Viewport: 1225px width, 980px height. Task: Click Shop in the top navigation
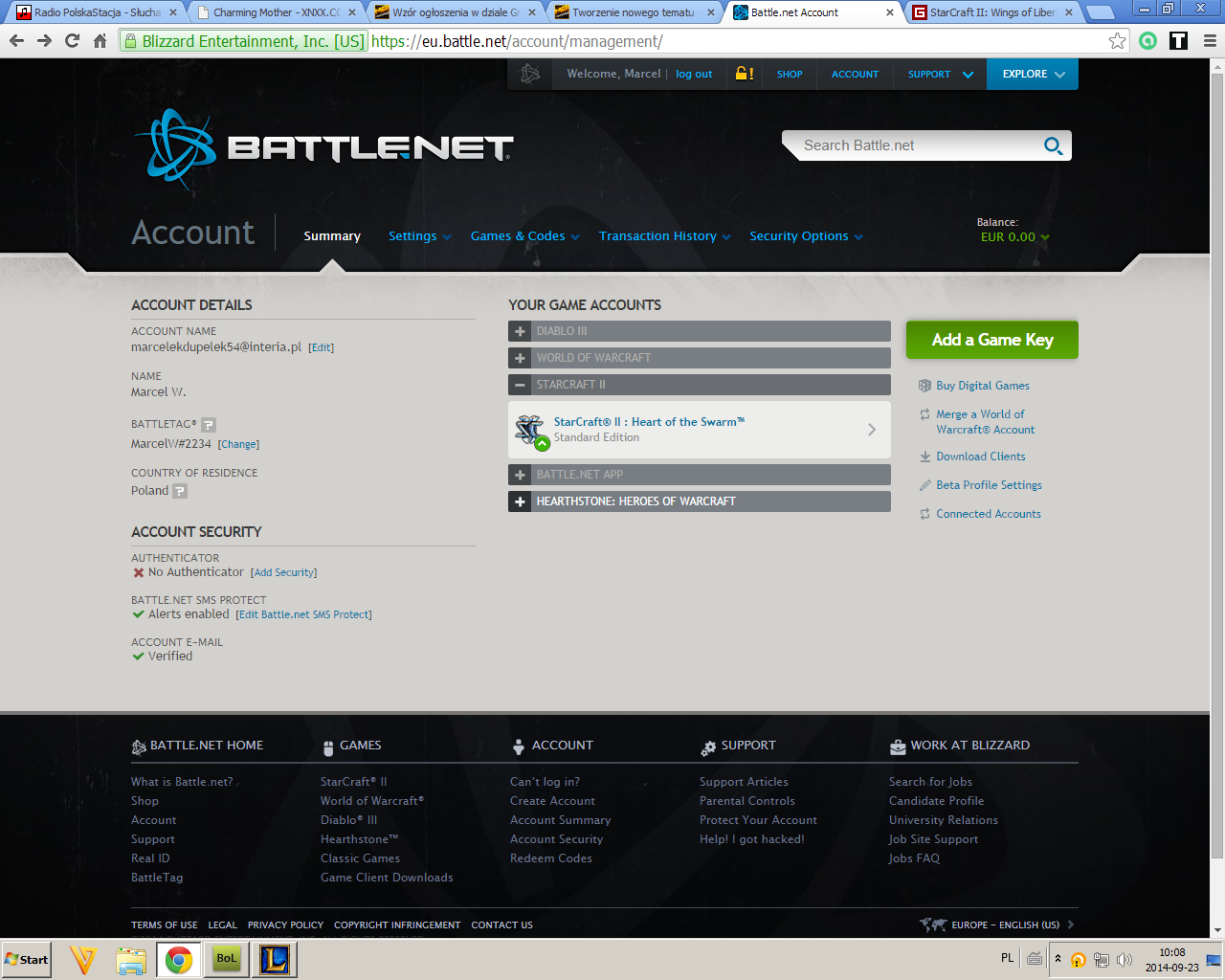[x=790, y=74]
